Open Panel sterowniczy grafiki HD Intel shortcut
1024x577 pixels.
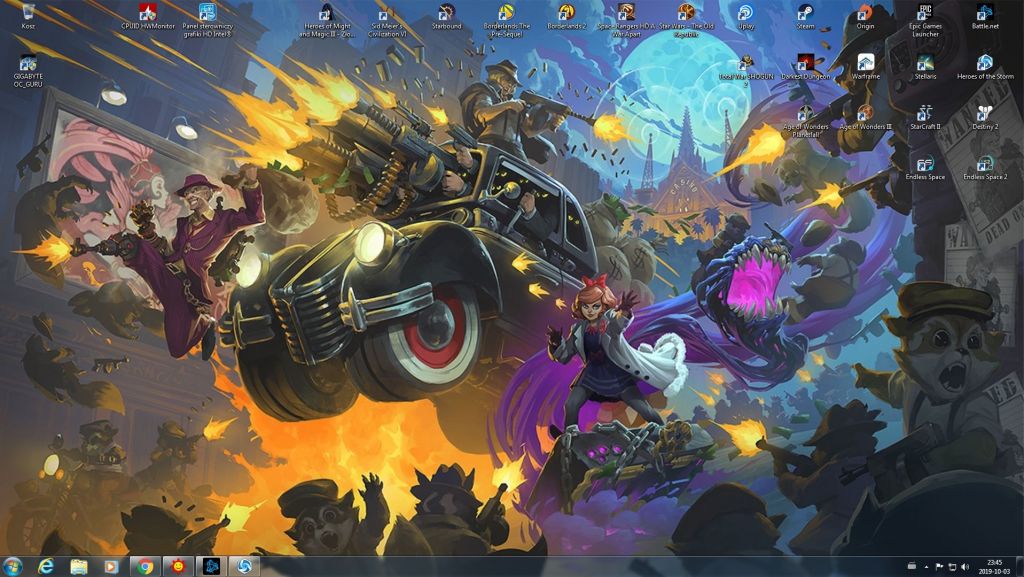click(x=208, y=20)
